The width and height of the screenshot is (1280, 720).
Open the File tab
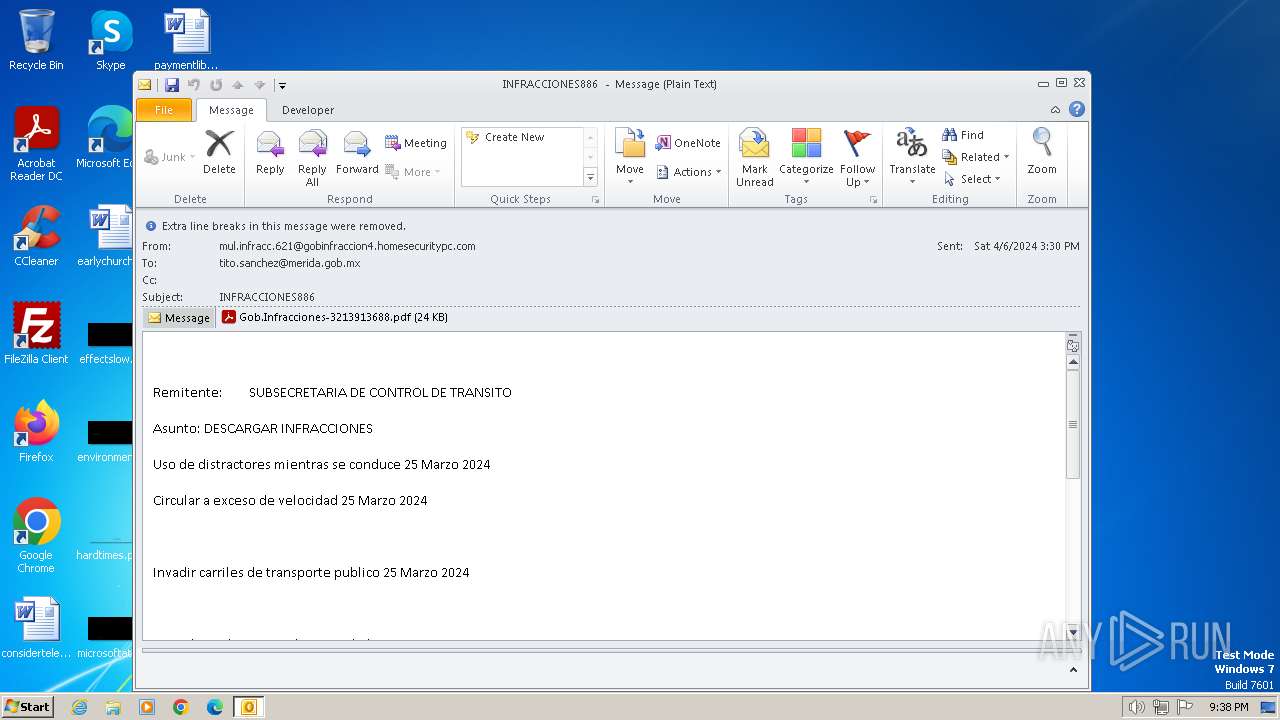(x=164, y=110)
